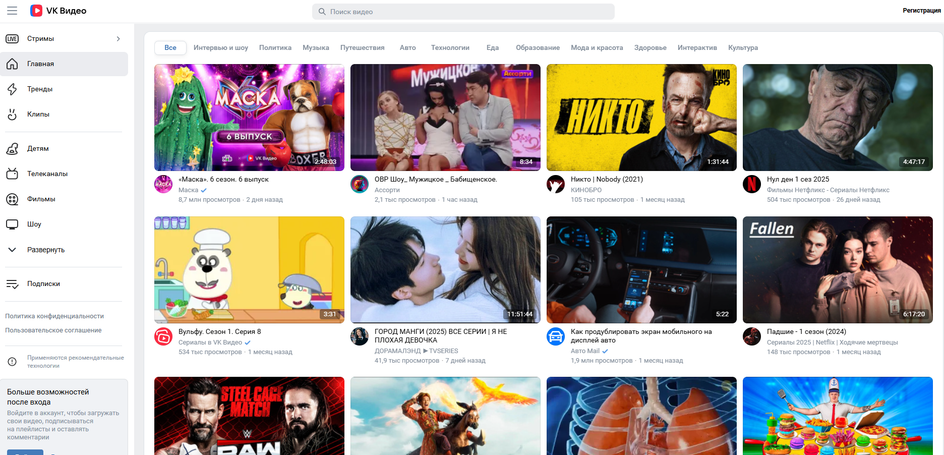Click title Никто | Nobody (2021)
The width and height of the screenshot is (944, 455).
[607, 179]
